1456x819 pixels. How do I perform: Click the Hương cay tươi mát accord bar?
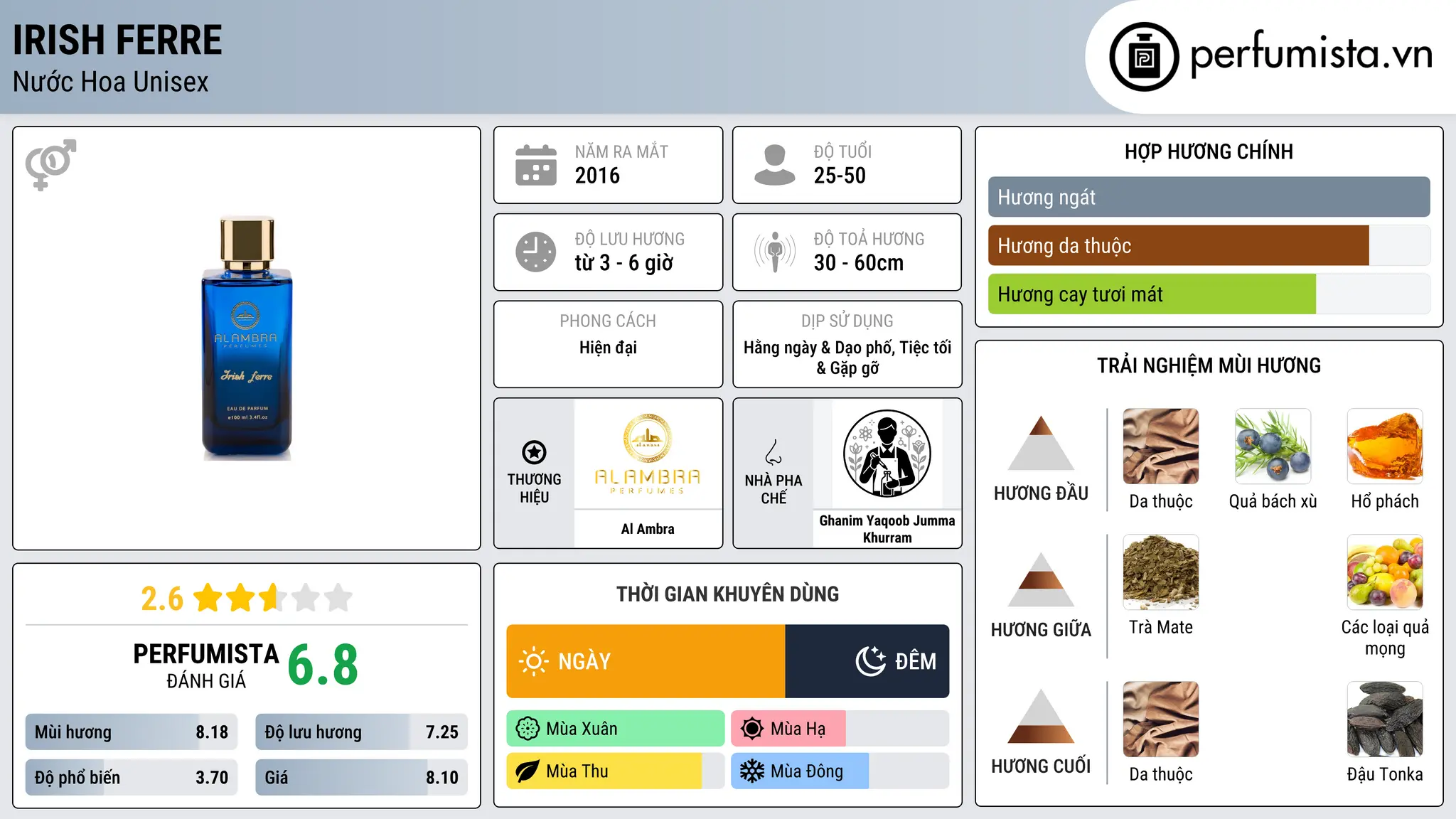(1209, 294)
